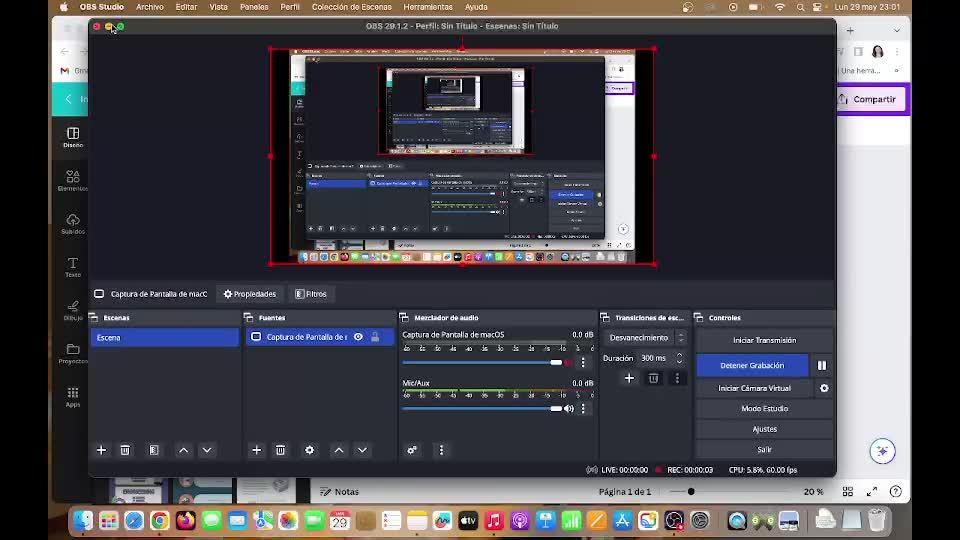Move selected source up in Fuentes list
Viewport: 960px width, 540px height.
[x=339, y=450]
